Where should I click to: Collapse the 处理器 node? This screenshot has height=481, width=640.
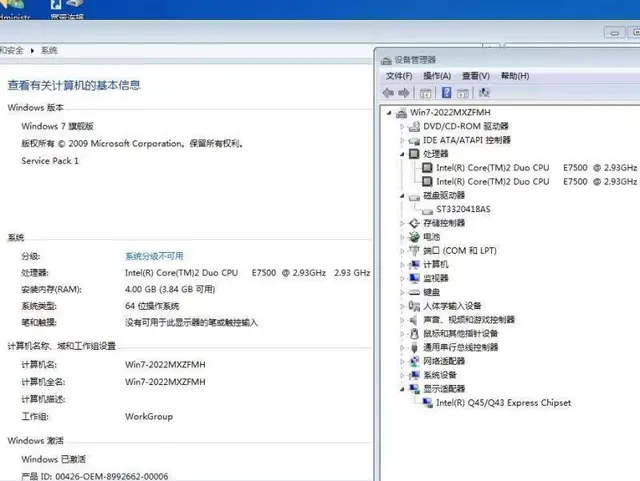[402, 154]
